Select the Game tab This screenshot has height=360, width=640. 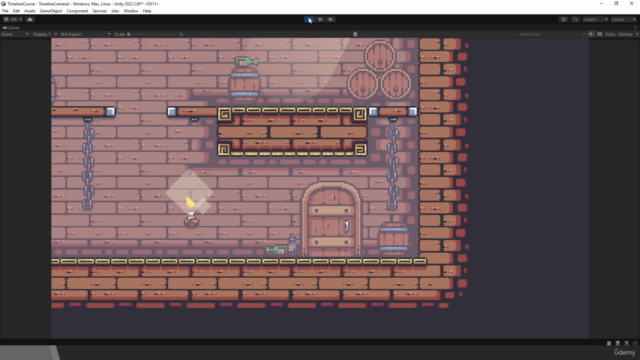(11, 28)
